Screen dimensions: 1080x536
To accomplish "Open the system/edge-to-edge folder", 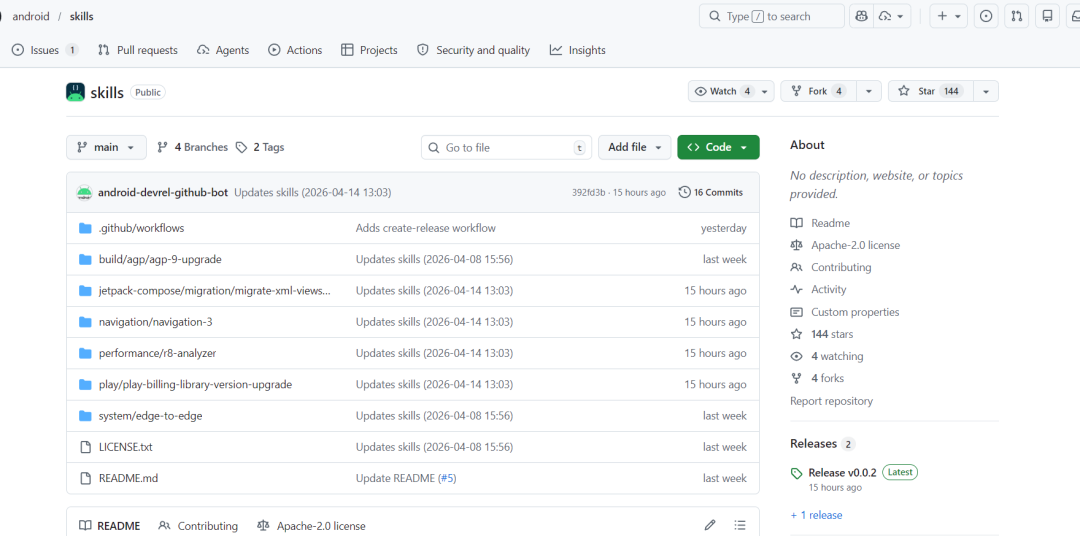I will pos(150,415).
